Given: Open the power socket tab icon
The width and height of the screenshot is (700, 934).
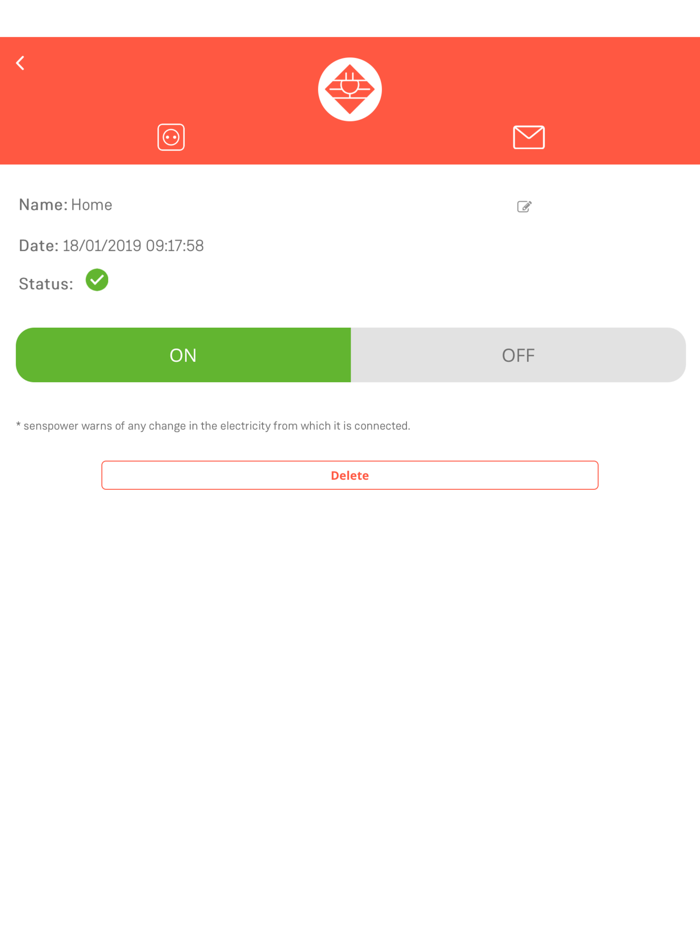Looking at the screenshot, I should click(171, 138).
